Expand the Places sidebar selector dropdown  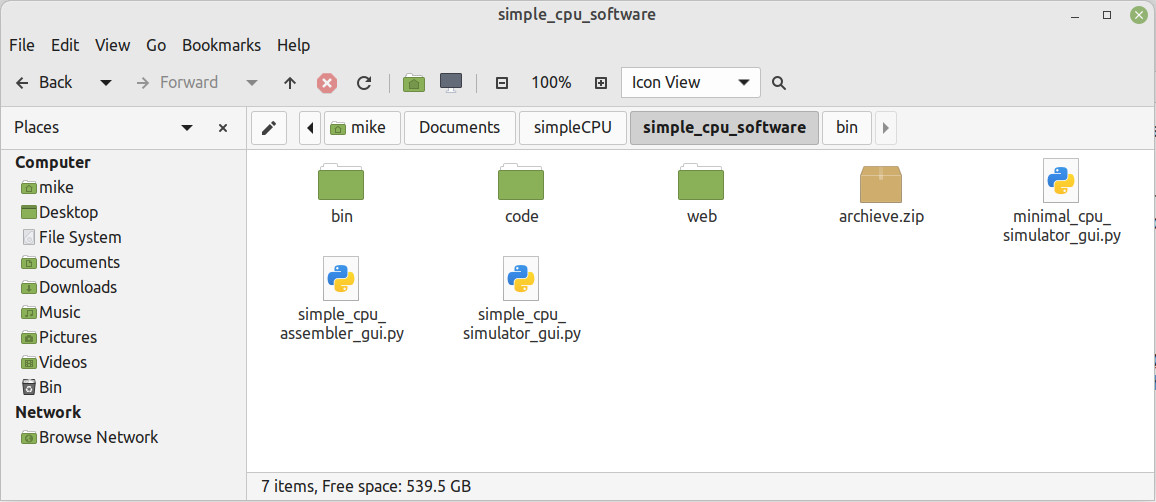point(187,128)
